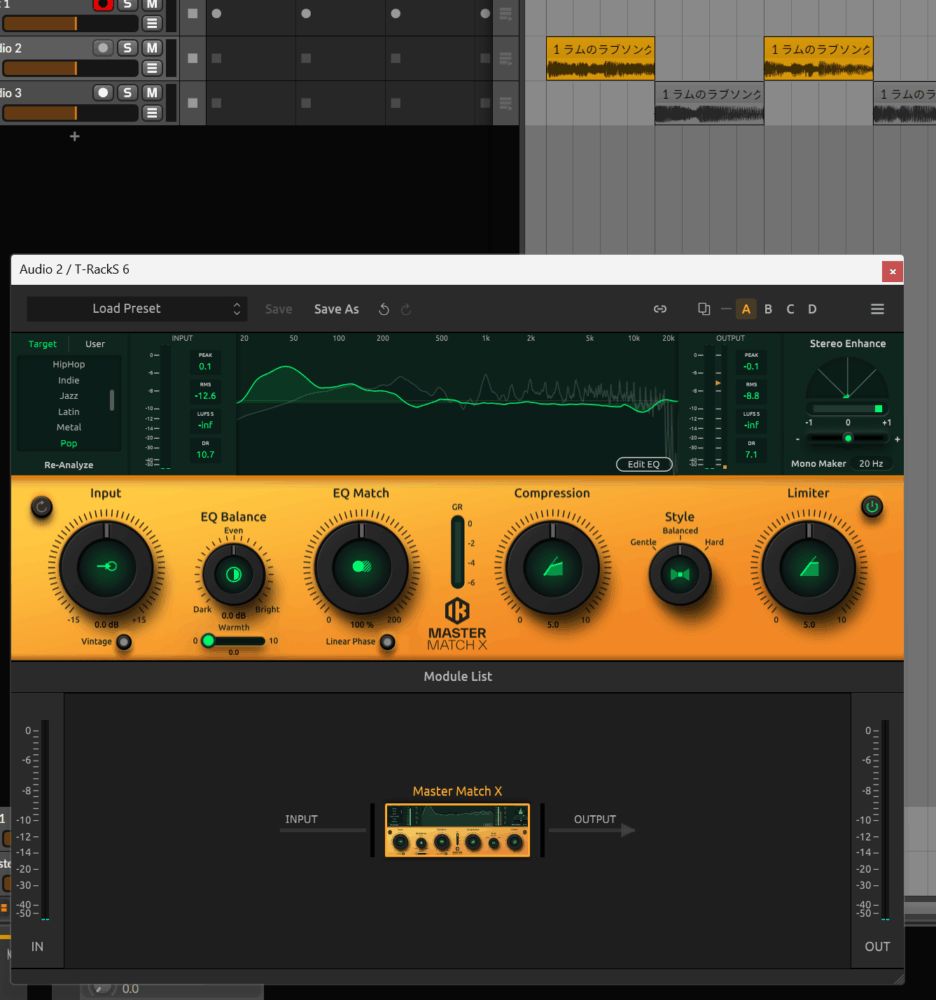The height and width of the screenshot is (1000, 936).
Task: Close the T-RackS 6 window
Action: pos(893,271)
